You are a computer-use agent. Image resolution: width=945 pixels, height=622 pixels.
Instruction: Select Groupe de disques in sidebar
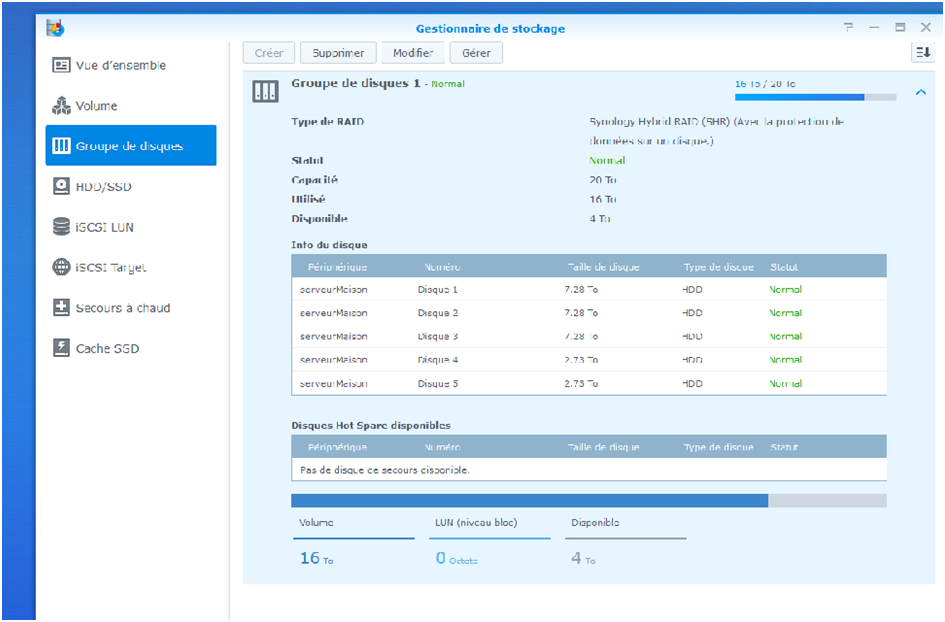coord(130,146)
